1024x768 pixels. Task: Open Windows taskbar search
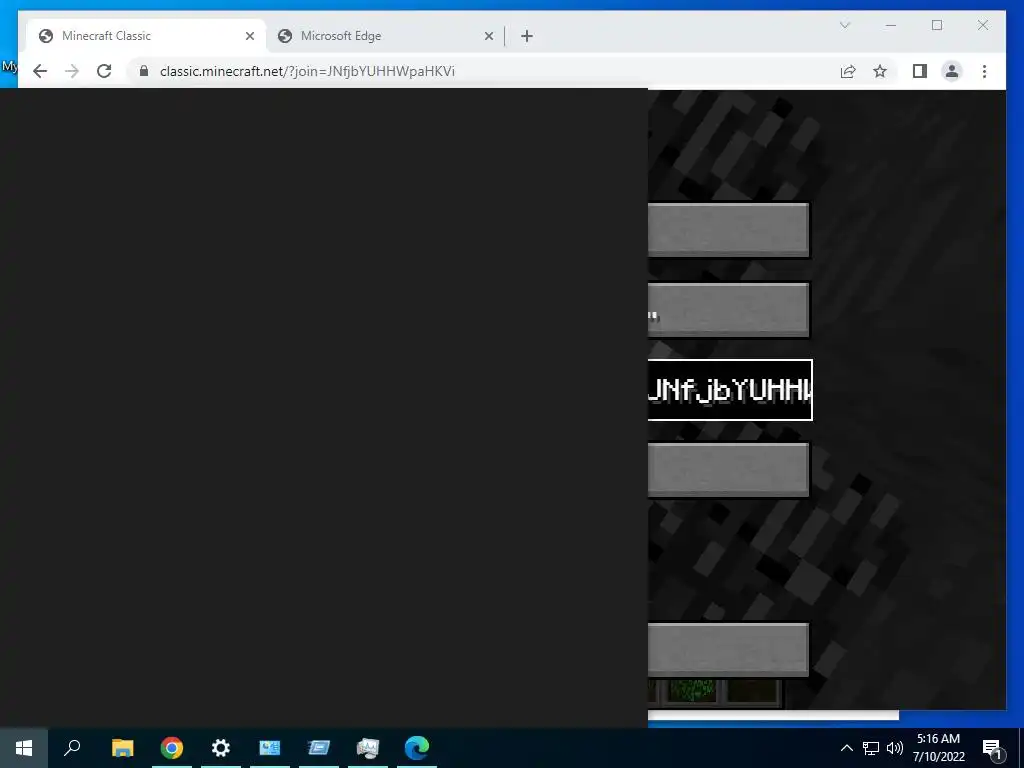tap(72, 748)
